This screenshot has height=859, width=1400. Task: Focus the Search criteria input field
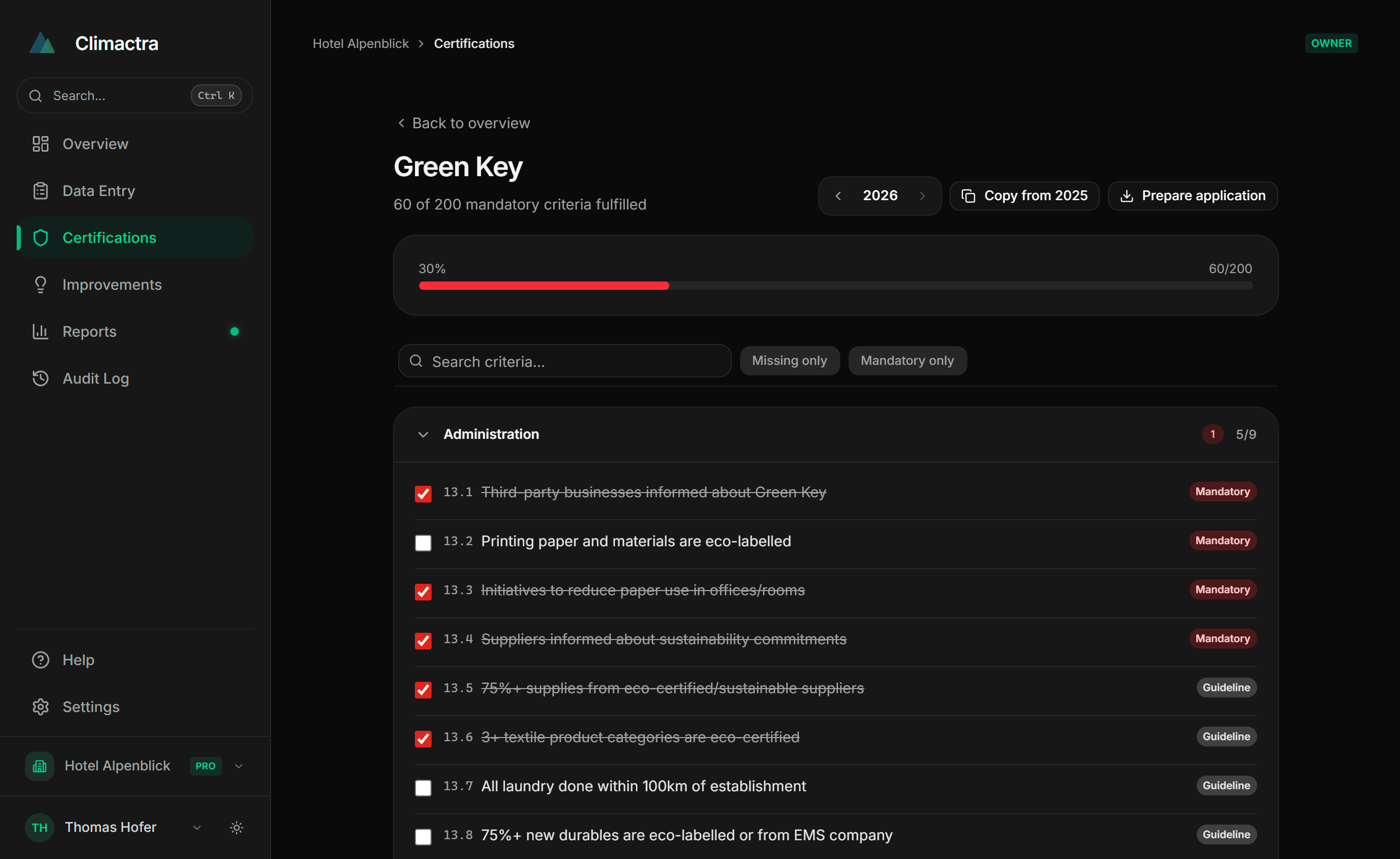[x=564, y=361]
